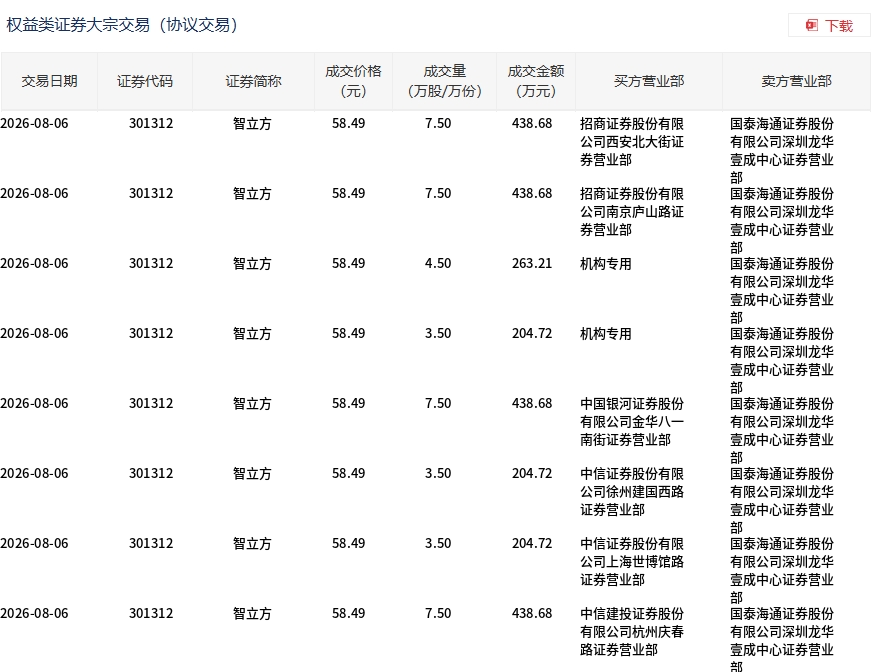Viewport: 872px width, 672px height.
Task: Click seller 国泰海通证券 in the 西安北大街 row
Action: tap(782, 150)
